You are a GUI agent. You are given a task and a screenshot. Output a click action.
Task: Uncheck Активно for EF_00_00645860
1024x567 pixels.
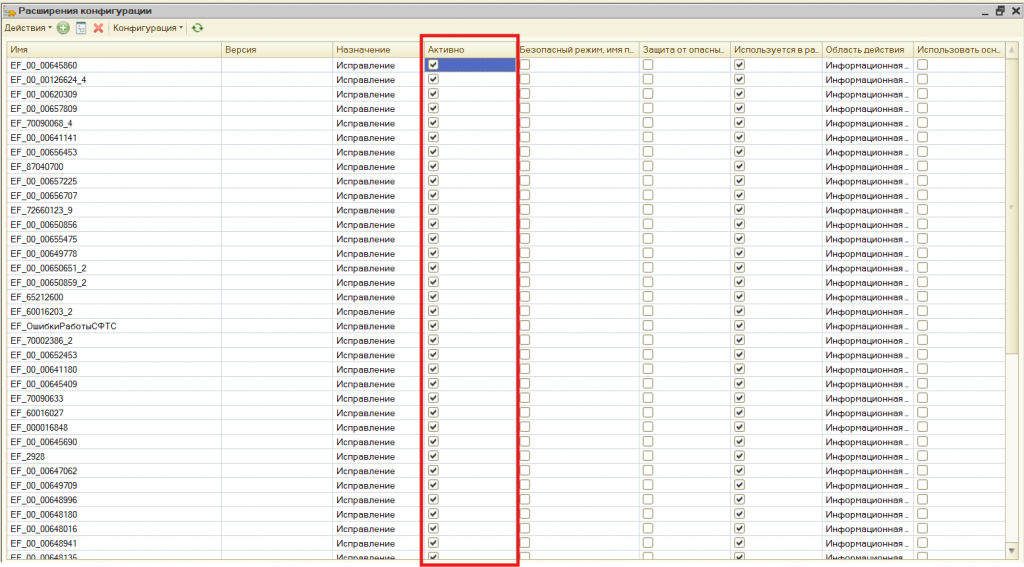click(x=433, y=65)
